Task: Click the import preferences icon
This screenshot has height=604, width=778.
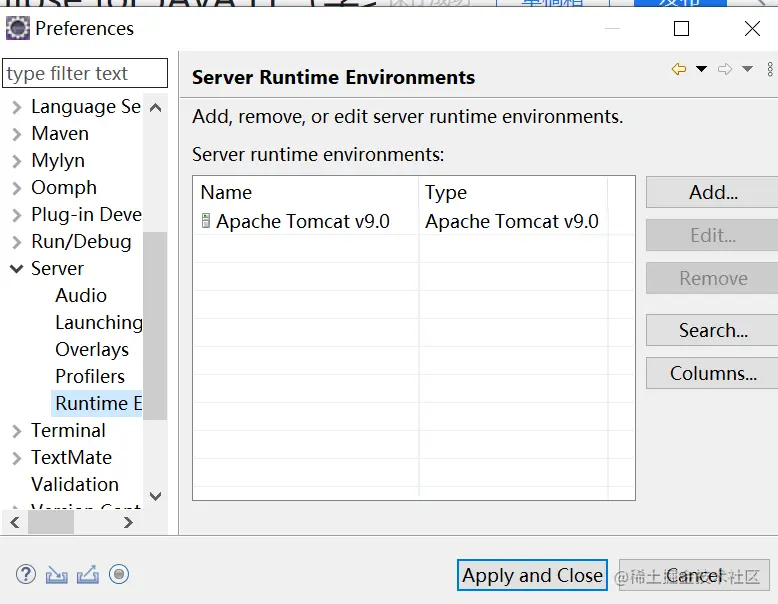Action: [x=57, y=574]
